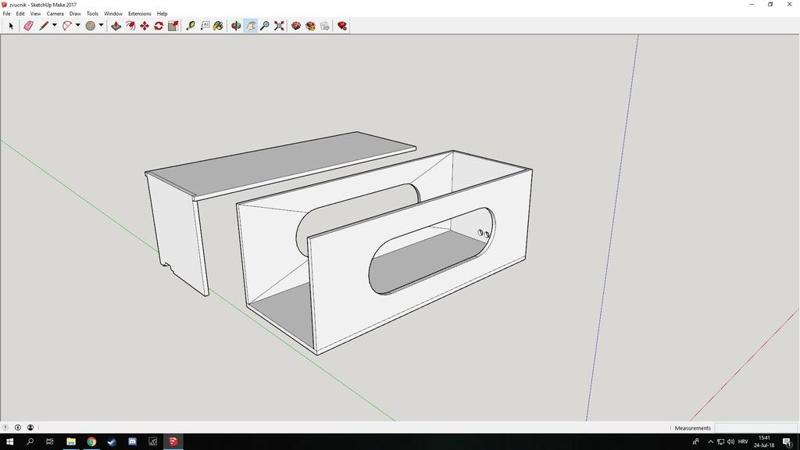The width and height of the screenshot is (800, 450).
Task: Open Windows taskbar search
Action: coord(30,442)
